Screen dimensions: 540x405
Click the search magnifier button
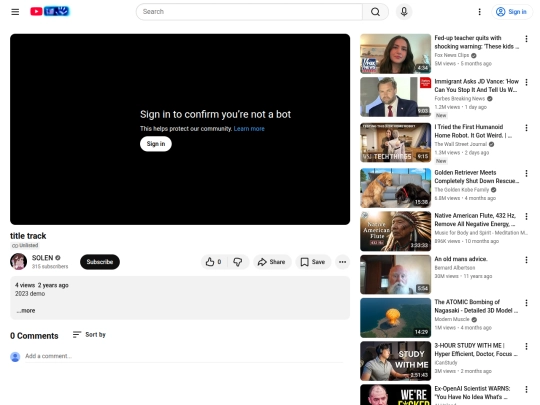375,12
